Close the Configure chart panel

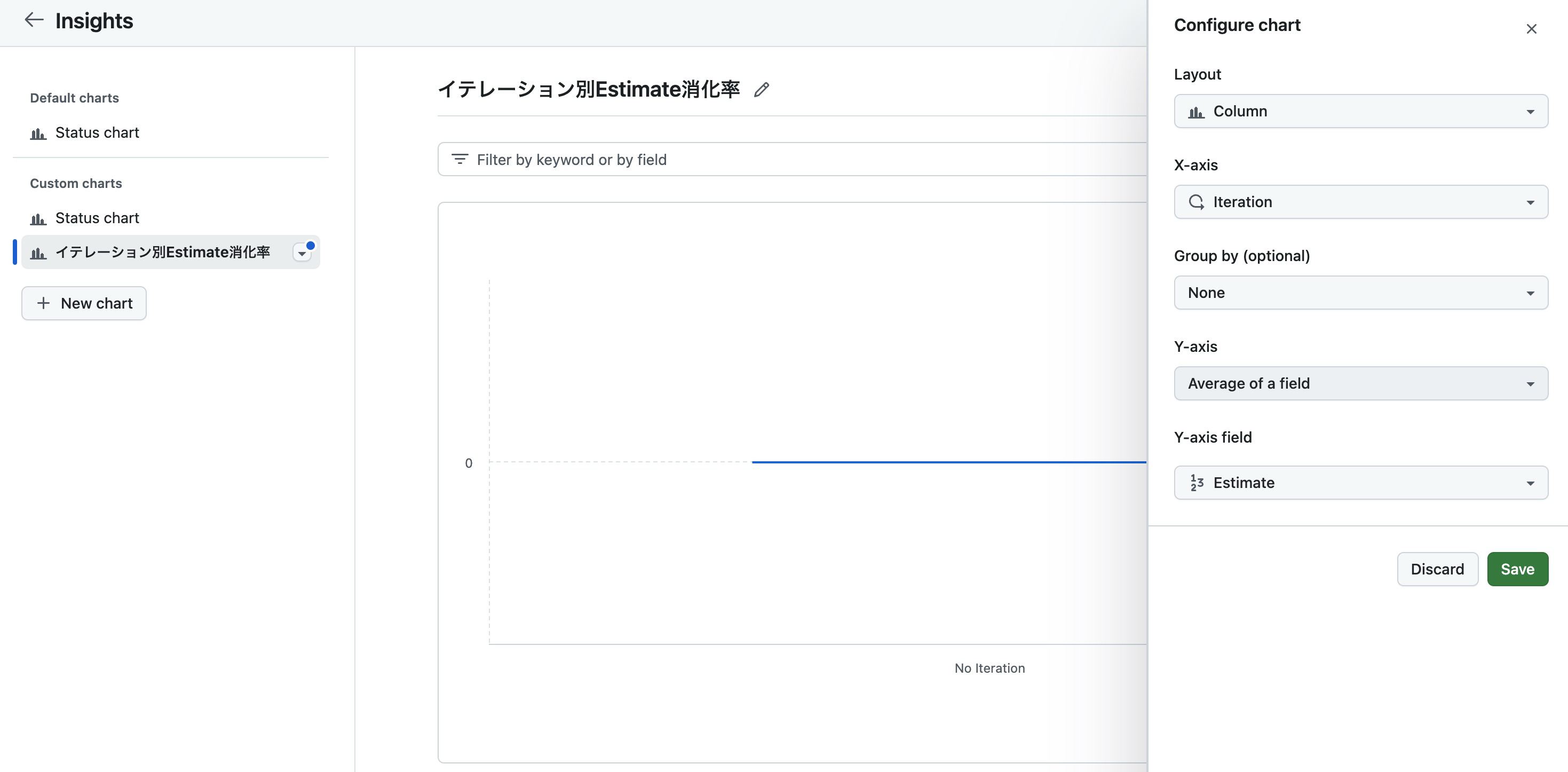click(1531, 29)
